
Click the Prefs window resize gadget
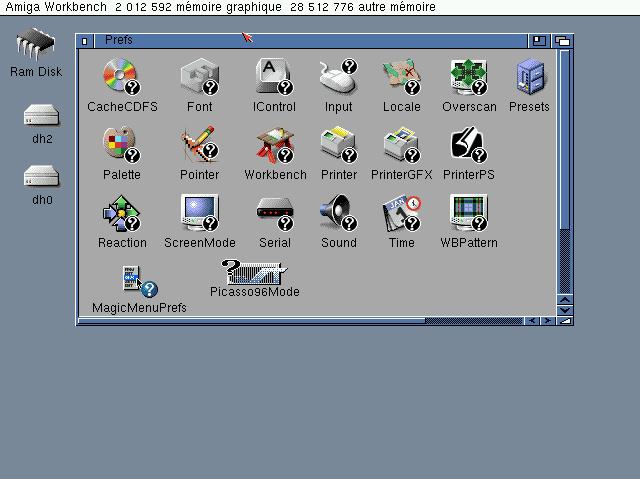point(565,321)
